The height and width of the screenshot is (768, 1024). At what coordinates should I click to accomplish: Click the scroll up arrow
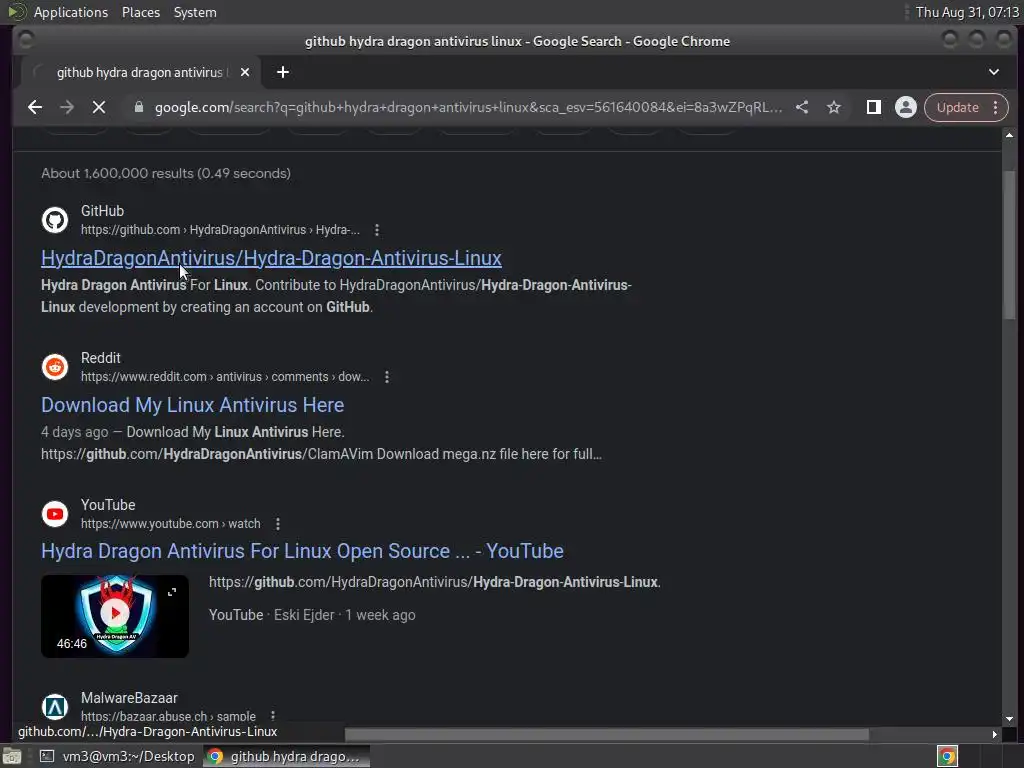(1010, 136)
